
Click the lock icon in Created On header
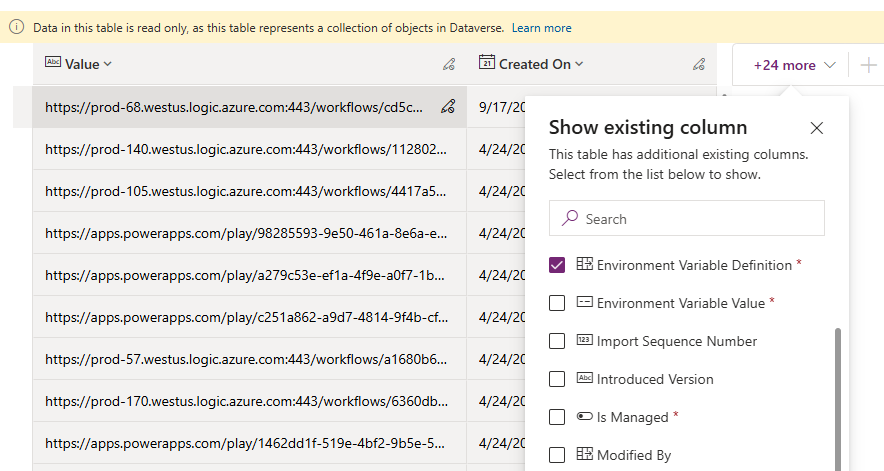(x=699, y=64)
